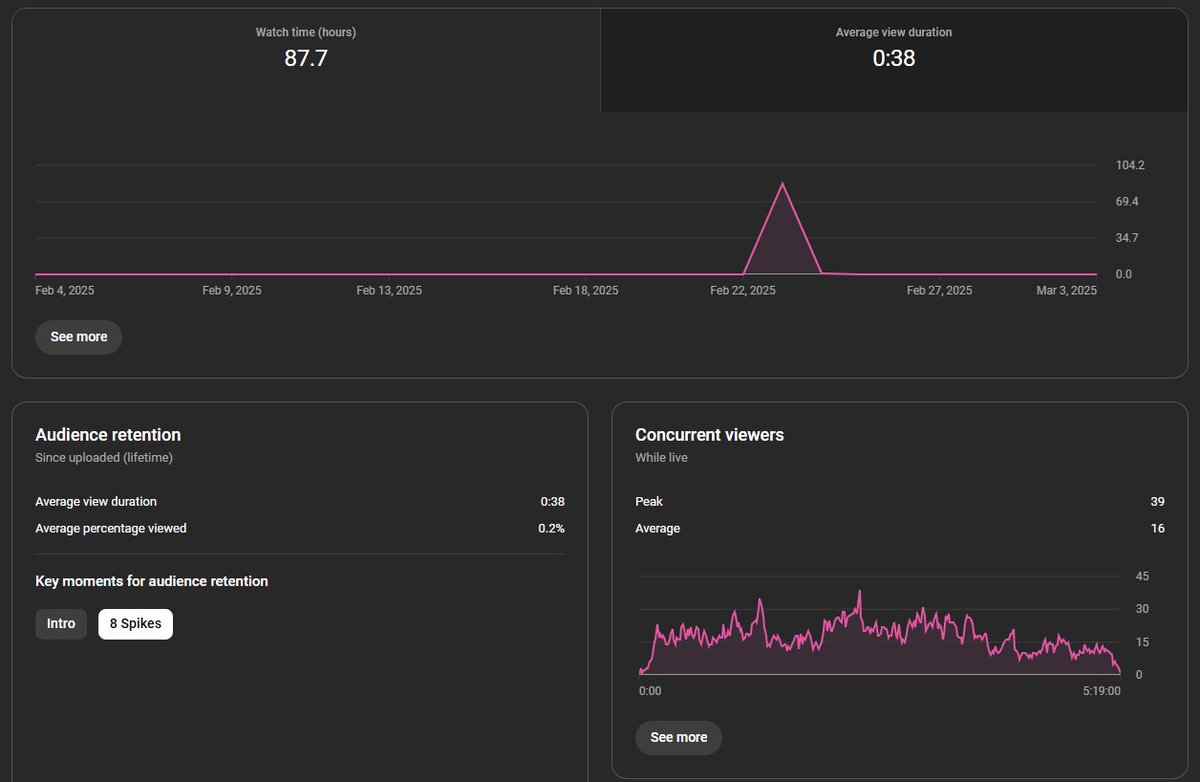1200x782 pixels.
Task: Click the Feb 22, 2025 axis label
Action: tap(743, 291)
